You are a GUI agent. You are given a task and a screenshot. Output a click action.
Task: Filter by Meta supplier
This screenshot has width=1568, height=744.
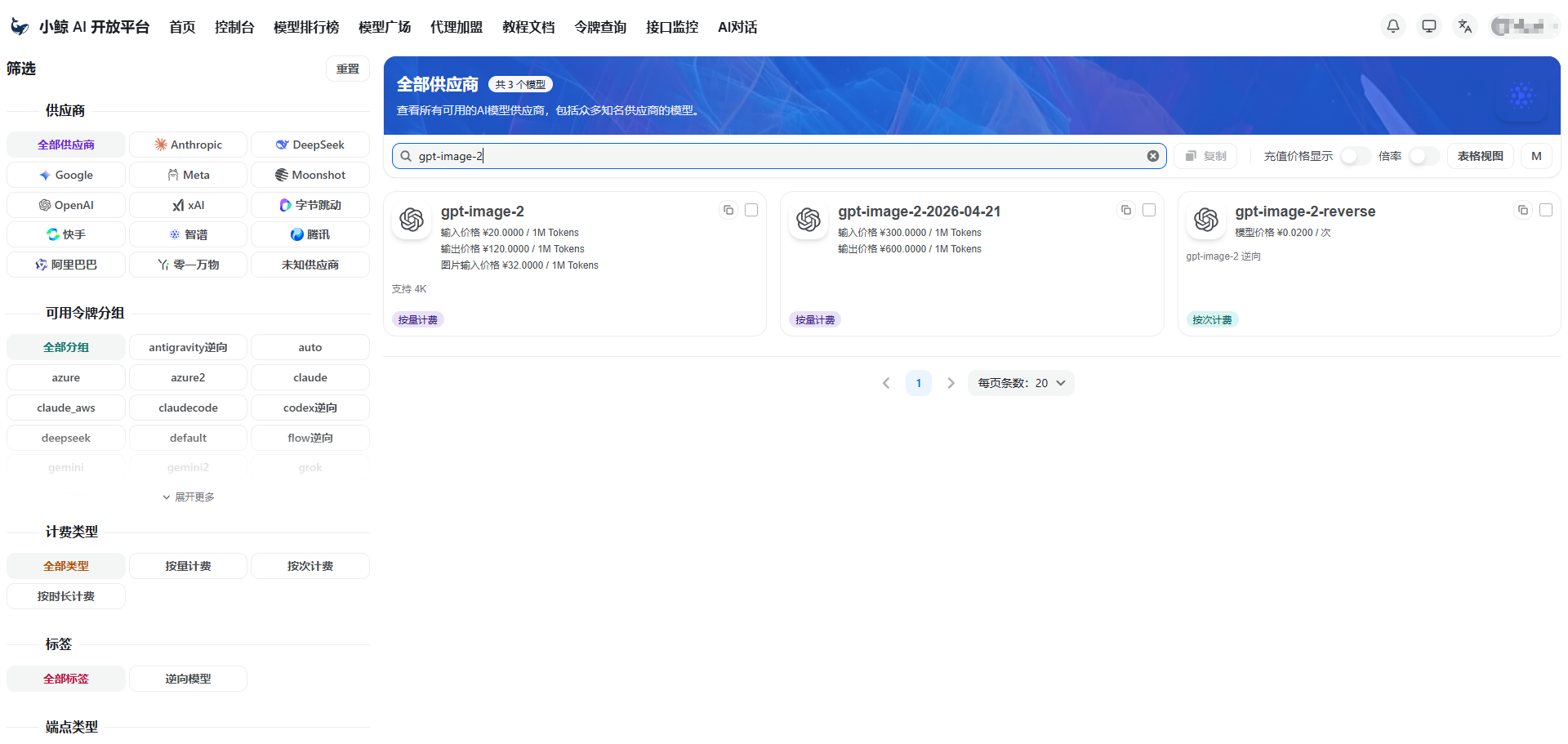188,175
